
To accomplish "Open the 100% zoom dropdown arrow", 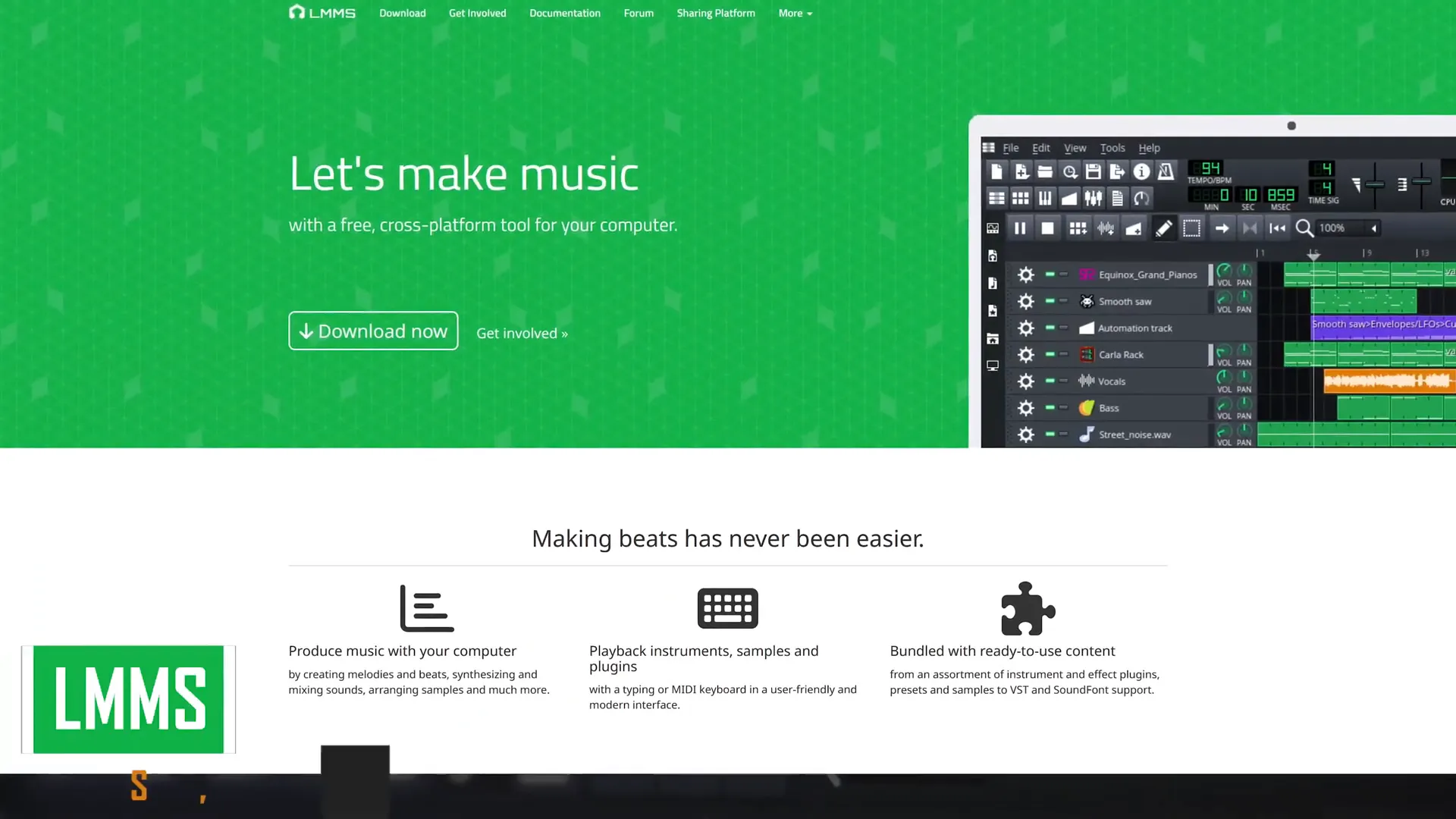I will pyautogui.click(x=1374, y=227).
